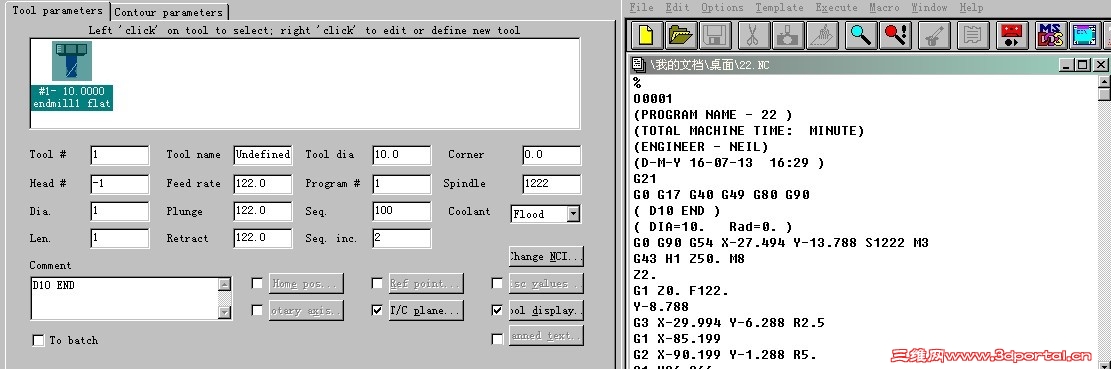Screen dimensions: 1111x369
Task: Click the Save floppy disk icon
Action: click(x=715, y=35)
